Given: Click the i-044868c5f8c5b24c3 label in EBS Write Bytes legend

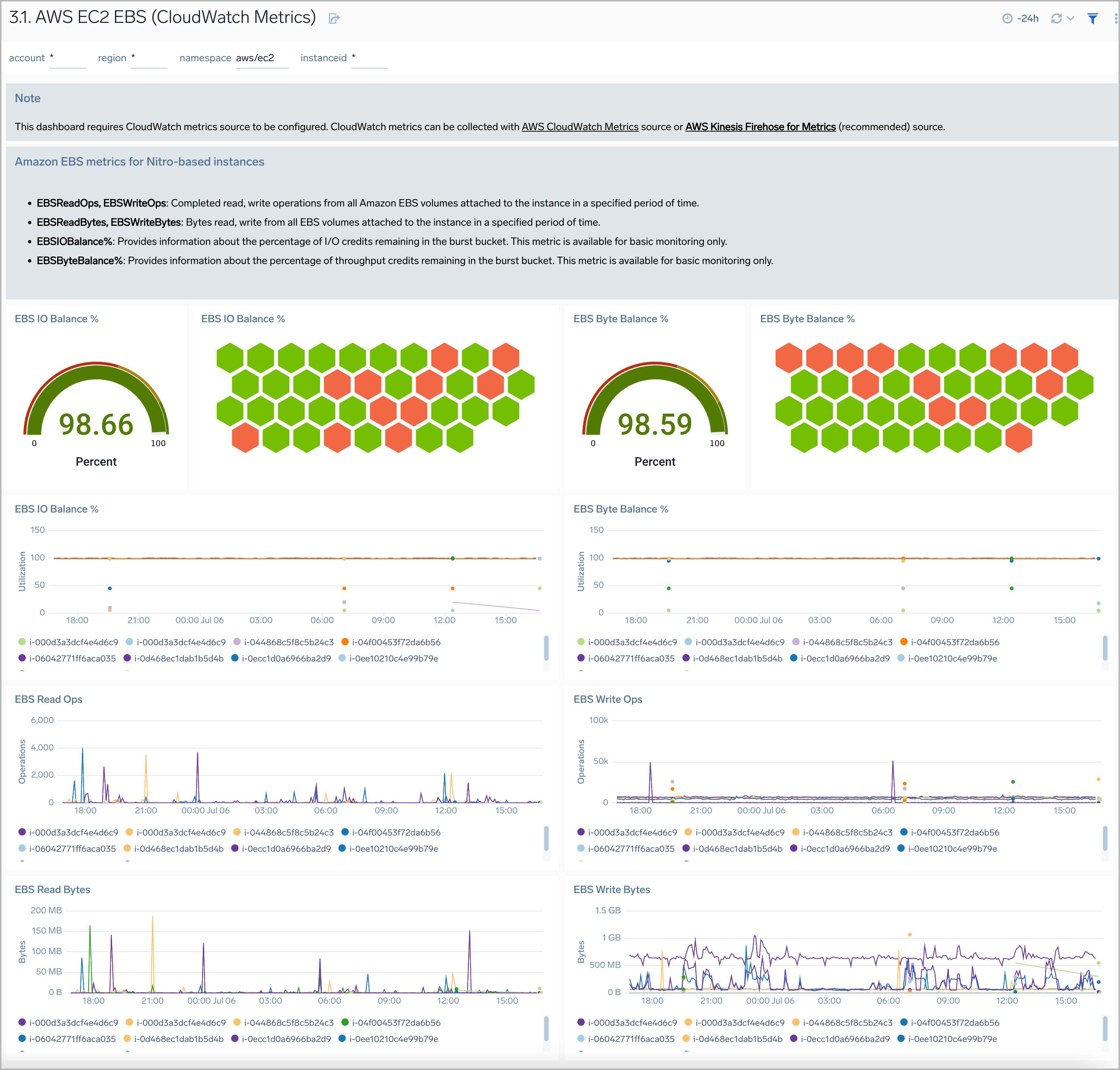Looking at the screenshot, I should click(x=848, y=1023).
